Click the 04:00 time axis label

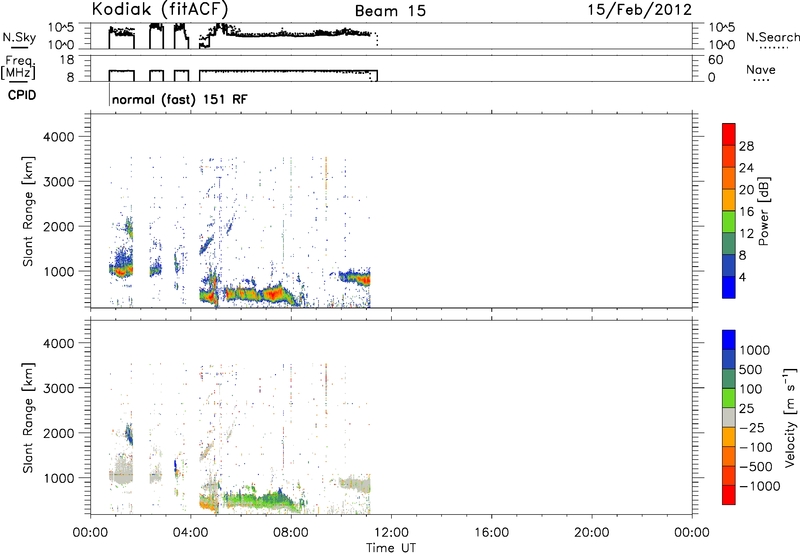pos(190,533)
